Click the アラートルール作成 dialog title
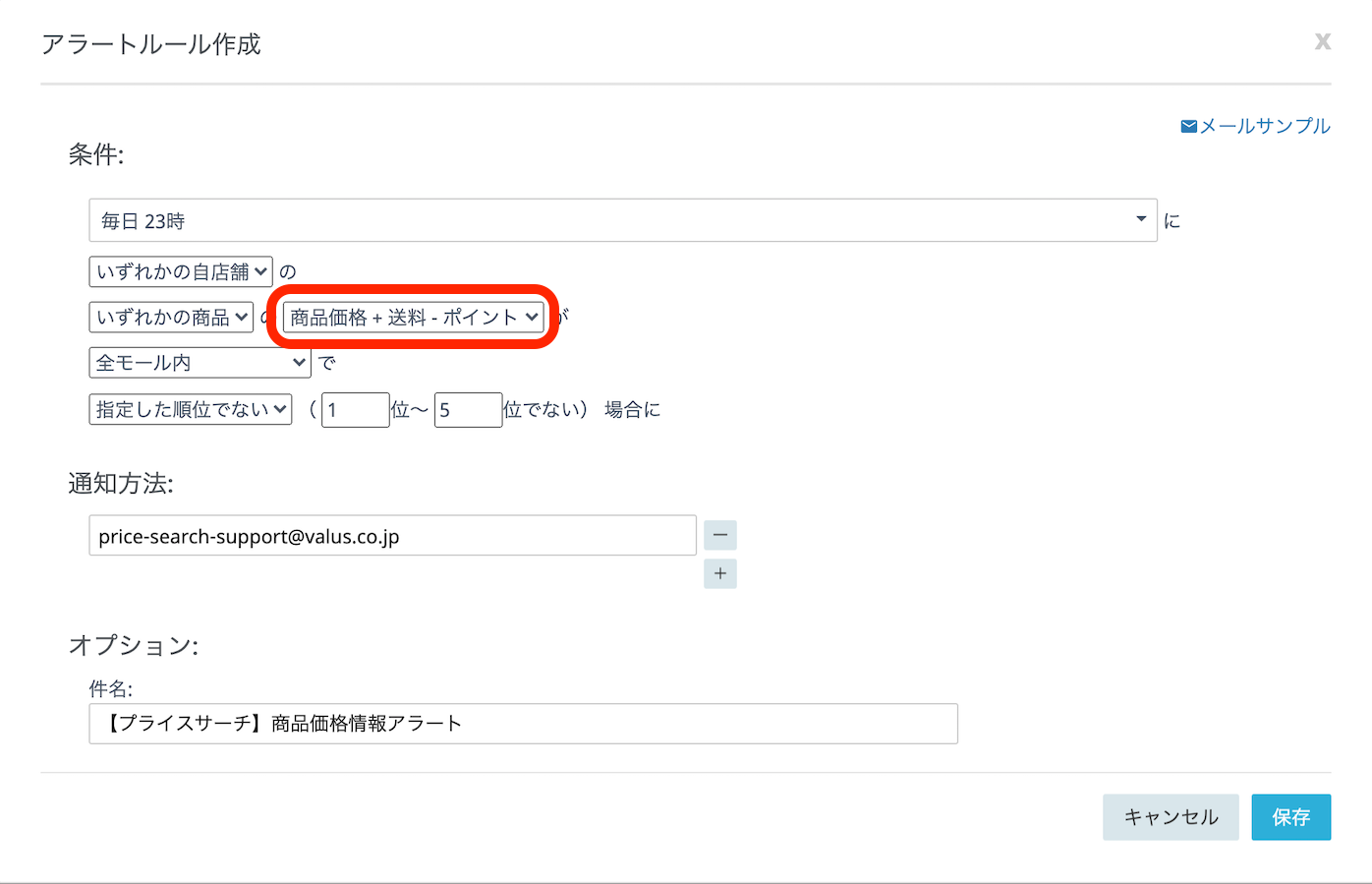Screen dimensions: 1372x884 click(151, 44)
